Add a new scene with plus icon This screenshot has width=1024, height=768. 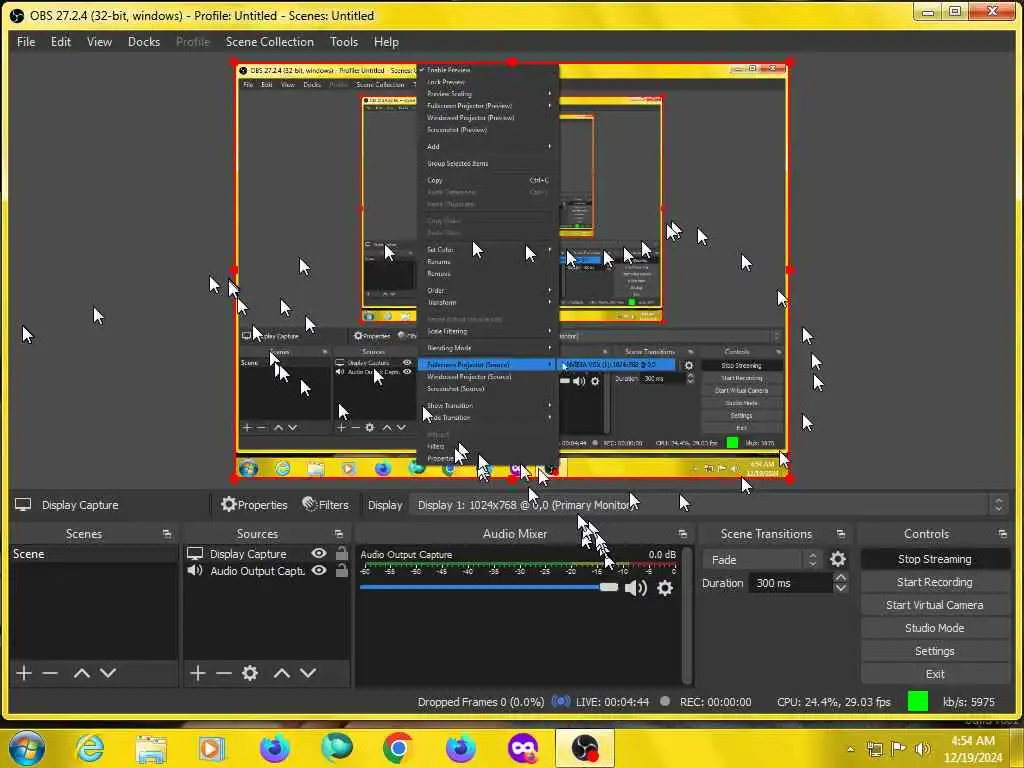(24, 673)
